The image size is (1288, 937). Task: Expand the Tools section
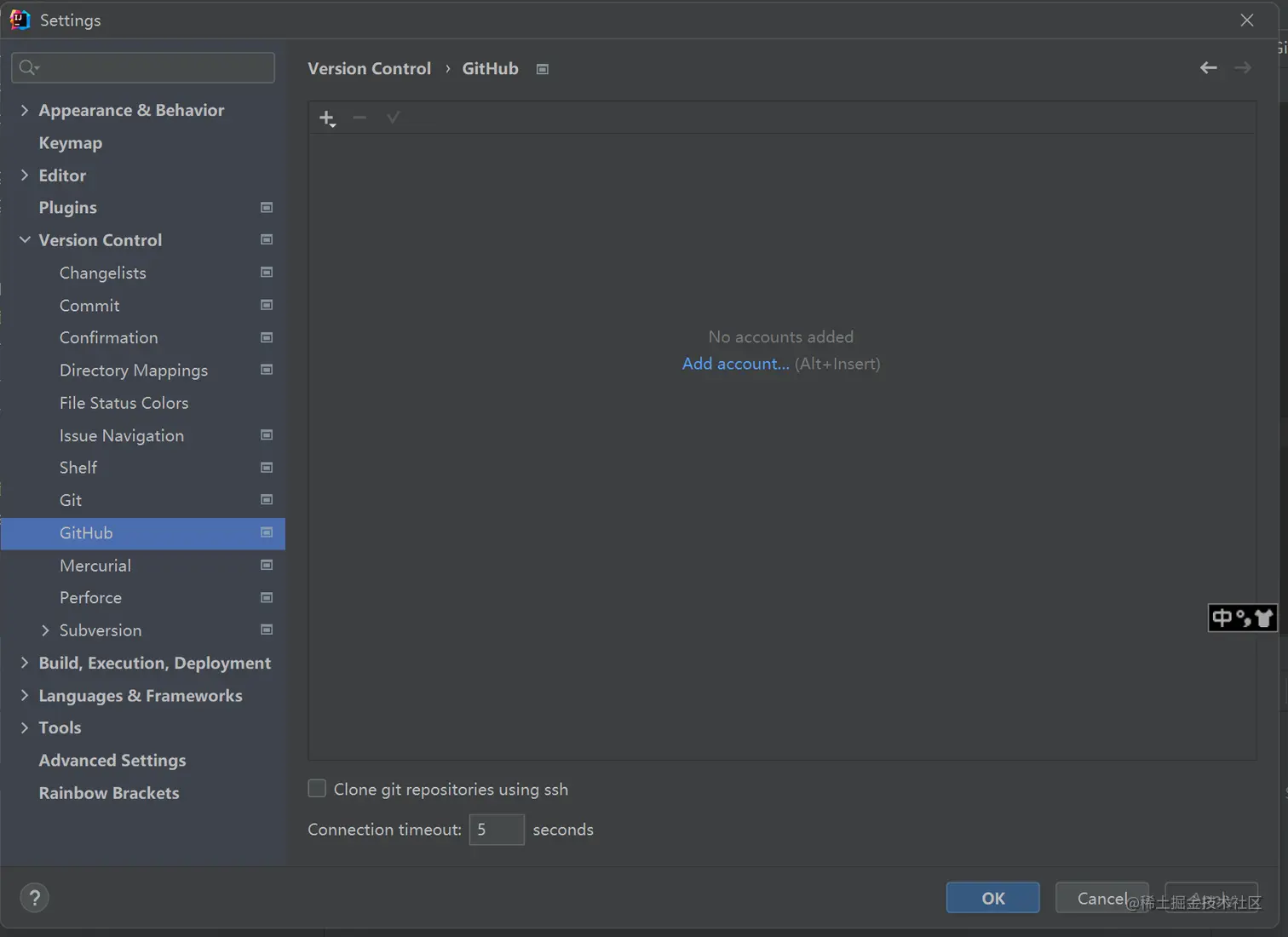tap(25, 727)
